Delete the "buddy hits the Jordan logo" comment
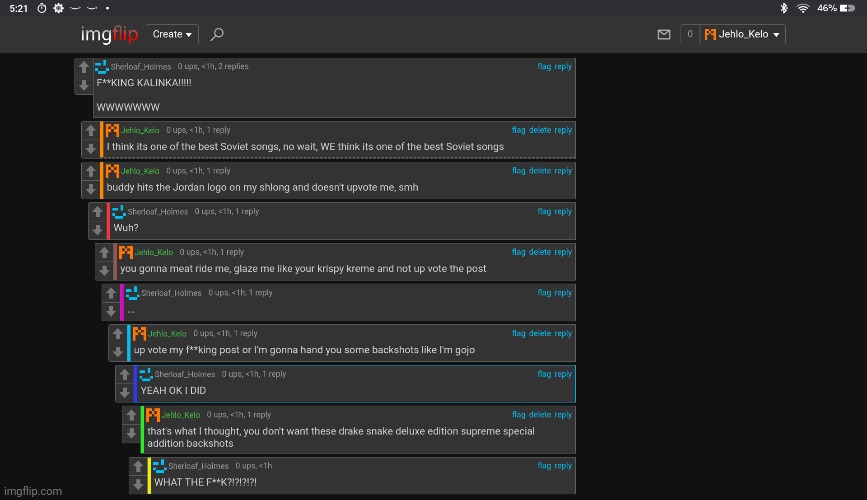The image size is (867, 500). coord(539,171)
